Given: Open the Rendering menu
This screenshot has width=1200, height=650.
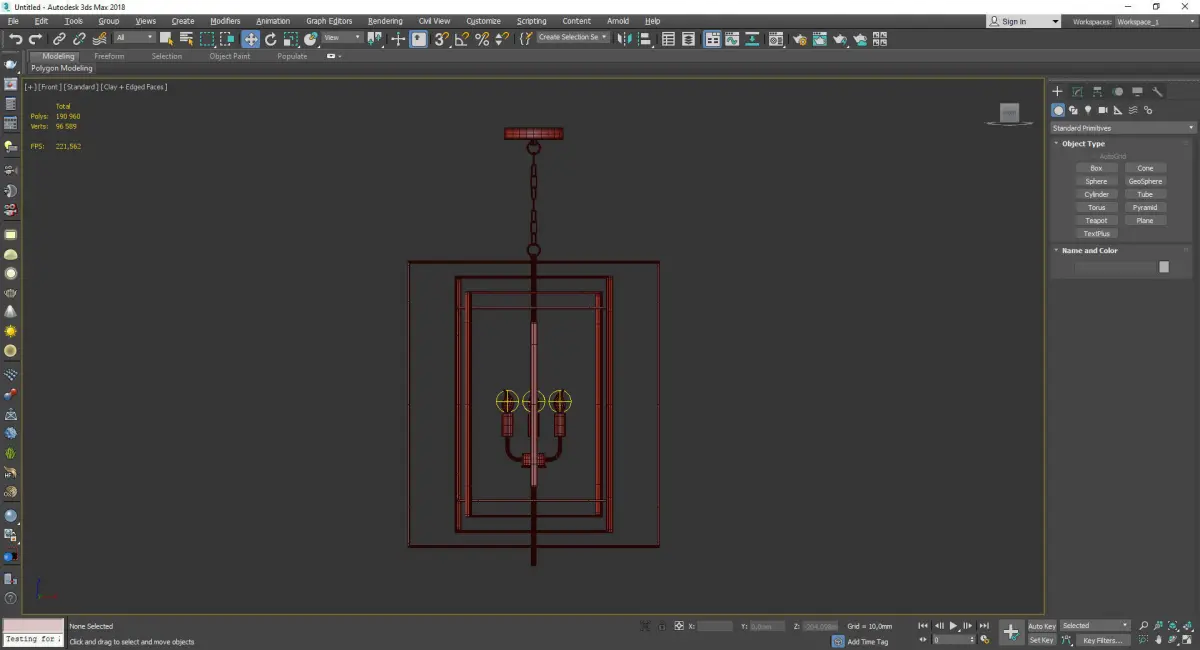Looking at the screenshot, I should 385,21.
